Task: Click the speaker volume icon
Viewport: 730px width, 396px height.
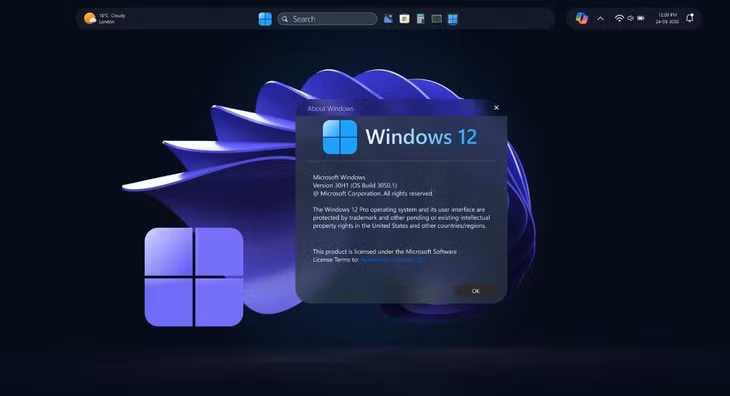Action: pyautogui.click(x=630, y=18)
